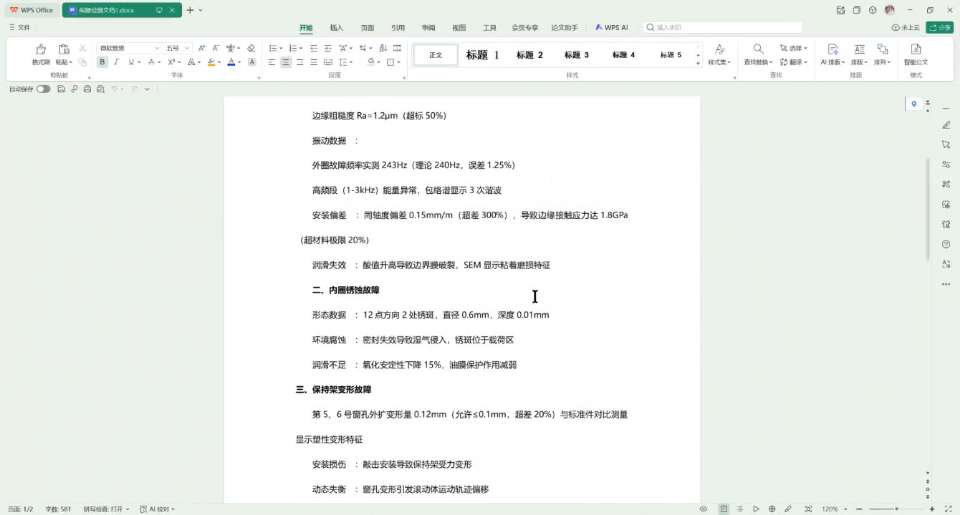Screen dimensions: 960x515
Task: Apply italic formatting to text
Action: tap(116, 62)
